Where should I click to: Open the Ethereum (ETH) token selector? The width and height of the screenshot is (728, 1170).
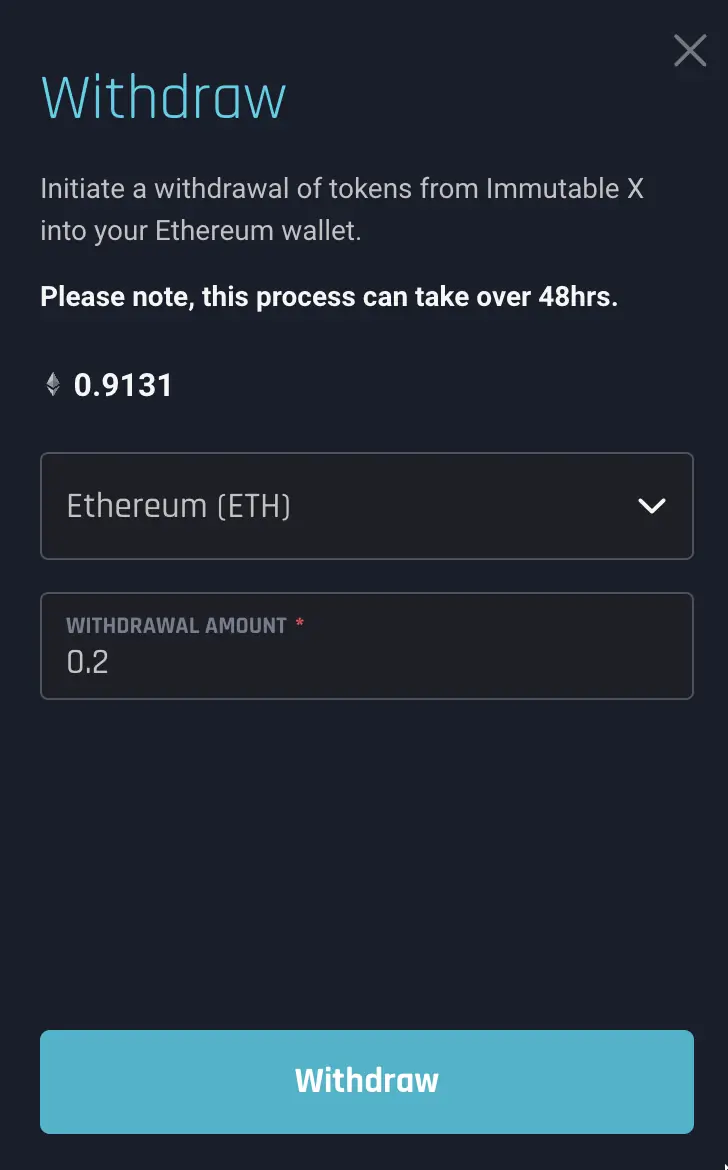coord(366,506)
